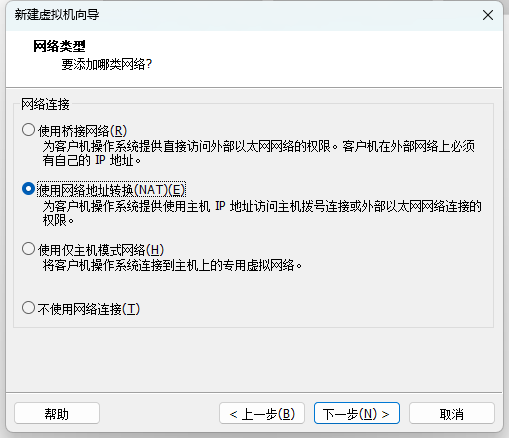Click the bridged network description paragraph

(x=259, y=153)
